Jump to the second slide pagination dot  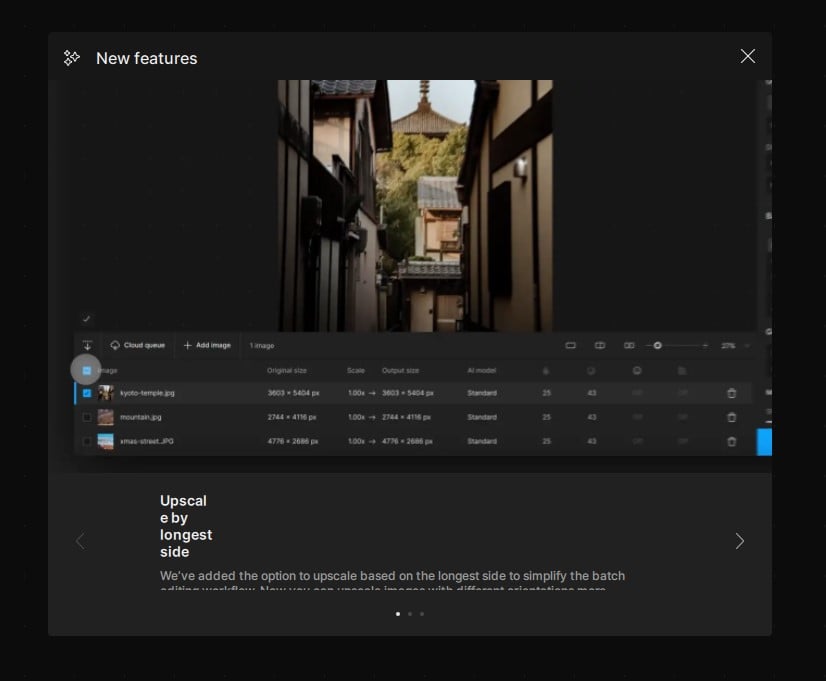(x=410, y=614)
